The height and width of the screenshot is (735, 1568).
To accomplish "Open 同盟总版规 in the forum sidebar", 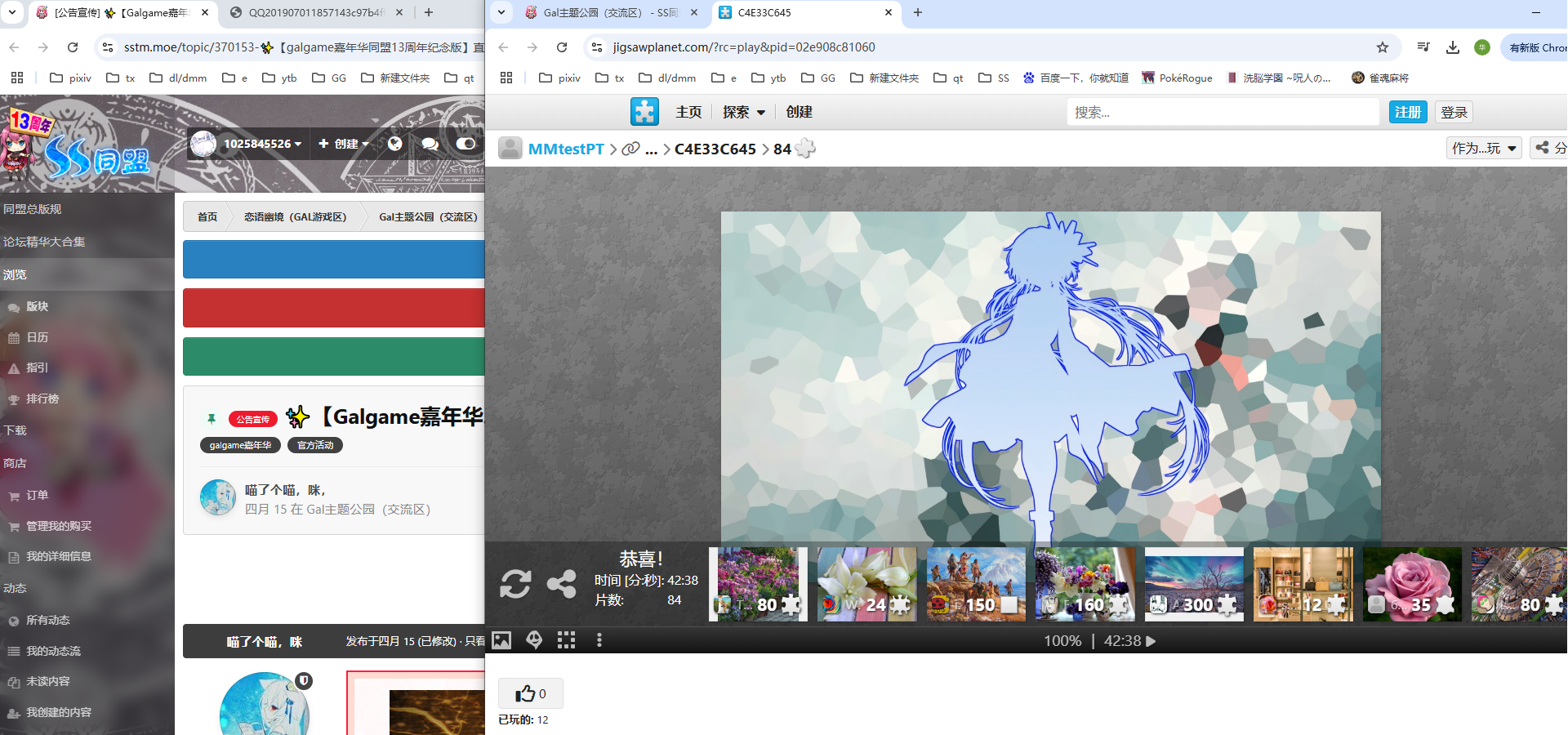I will coord(33,209).
